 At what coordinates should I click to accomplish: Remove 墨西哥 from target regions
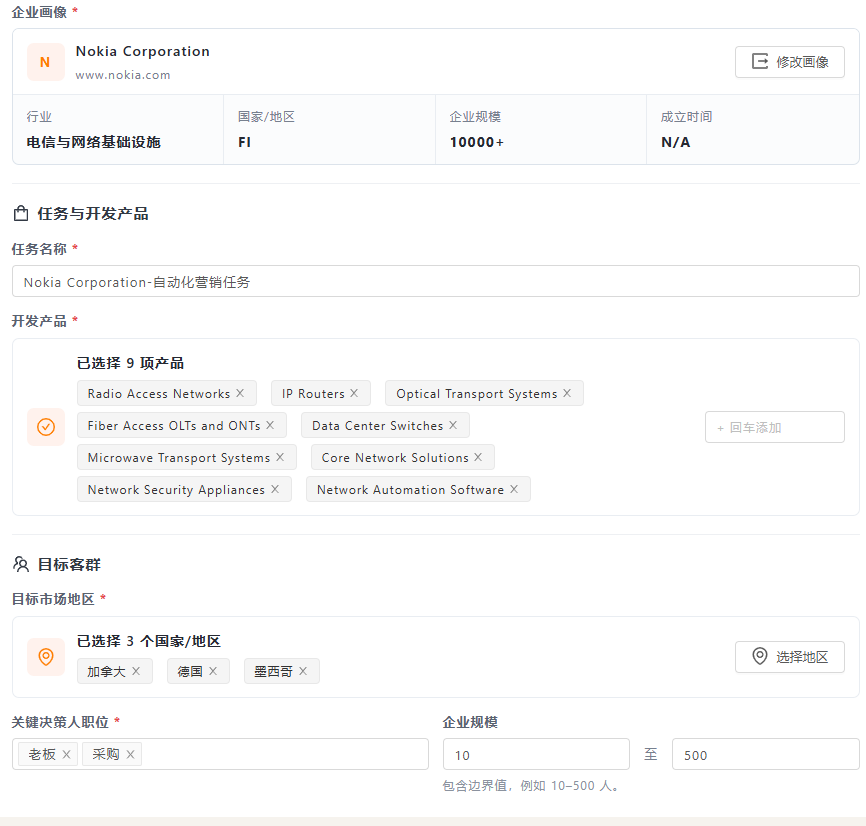303,671
